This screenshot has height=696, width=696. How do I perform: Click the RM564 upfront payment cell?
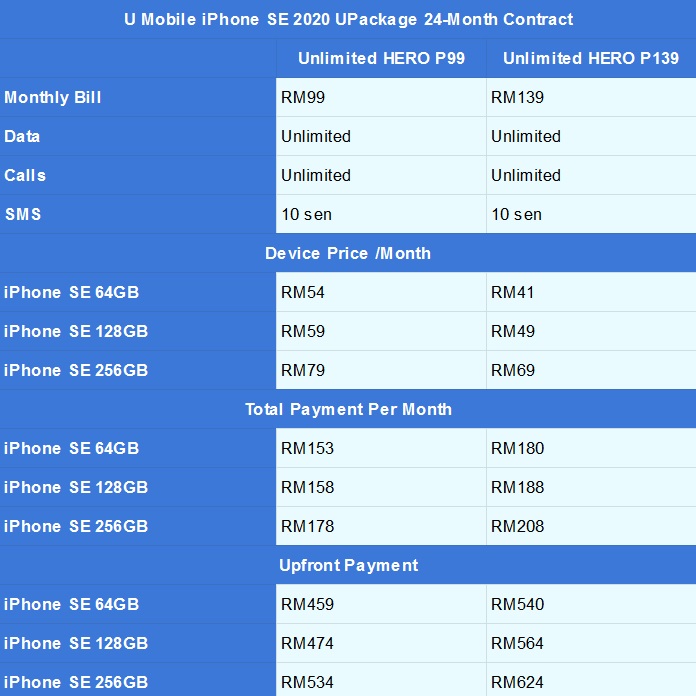pos(518,643)
